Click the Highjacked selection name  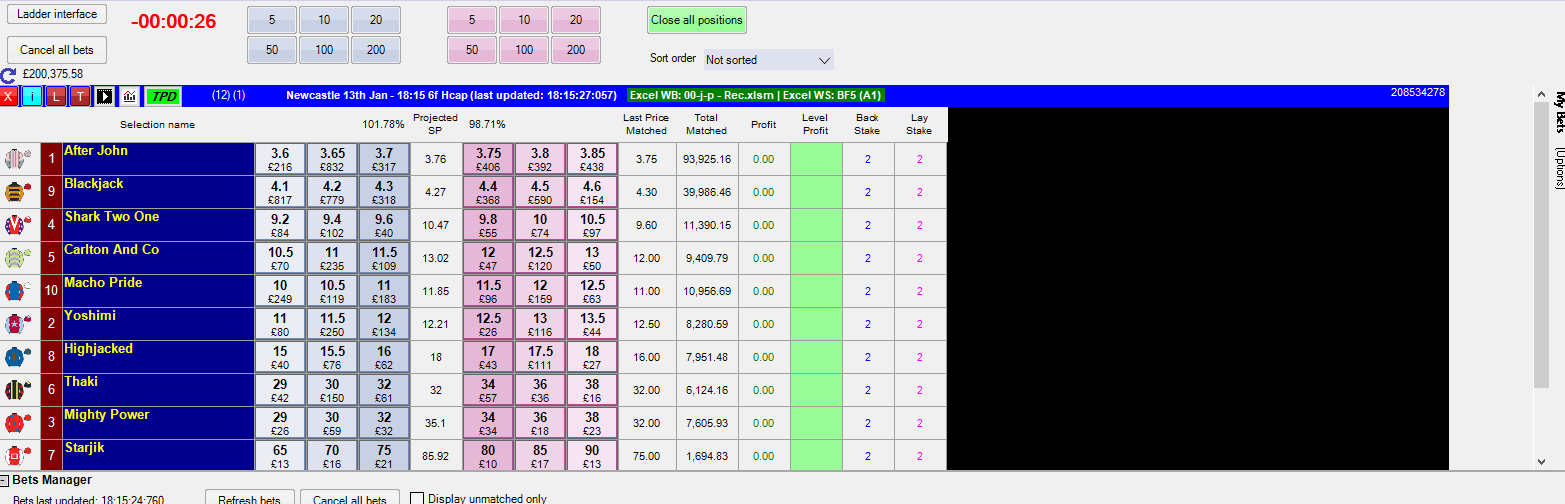[x=98, y=349]
